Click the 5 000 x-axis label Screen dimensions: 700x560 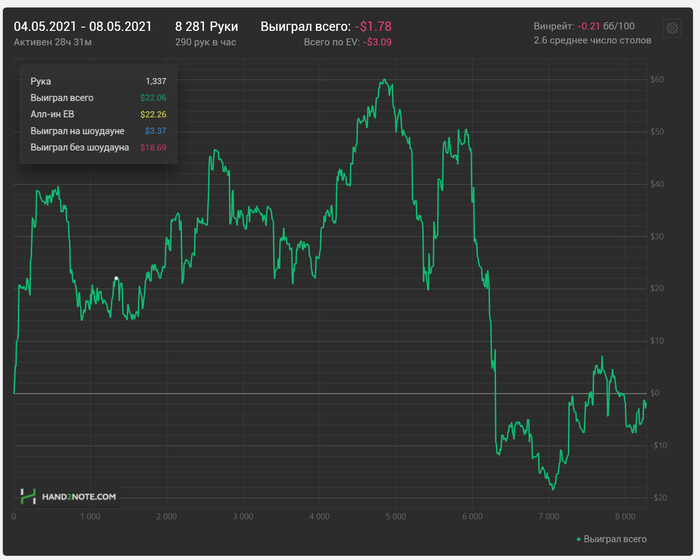tap(395, 517)
